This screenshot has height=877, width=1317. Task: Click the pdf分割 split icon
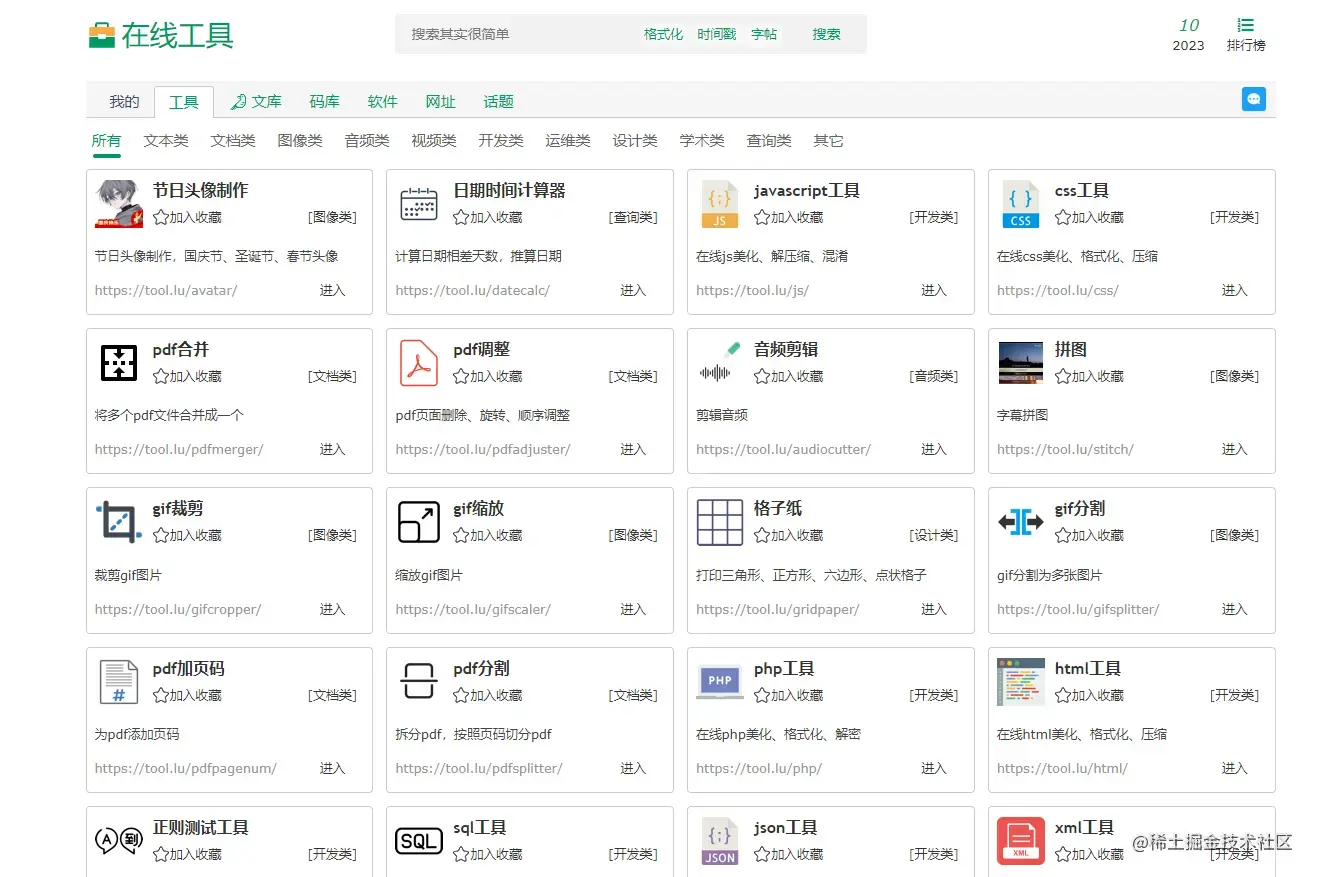point(419,682)
